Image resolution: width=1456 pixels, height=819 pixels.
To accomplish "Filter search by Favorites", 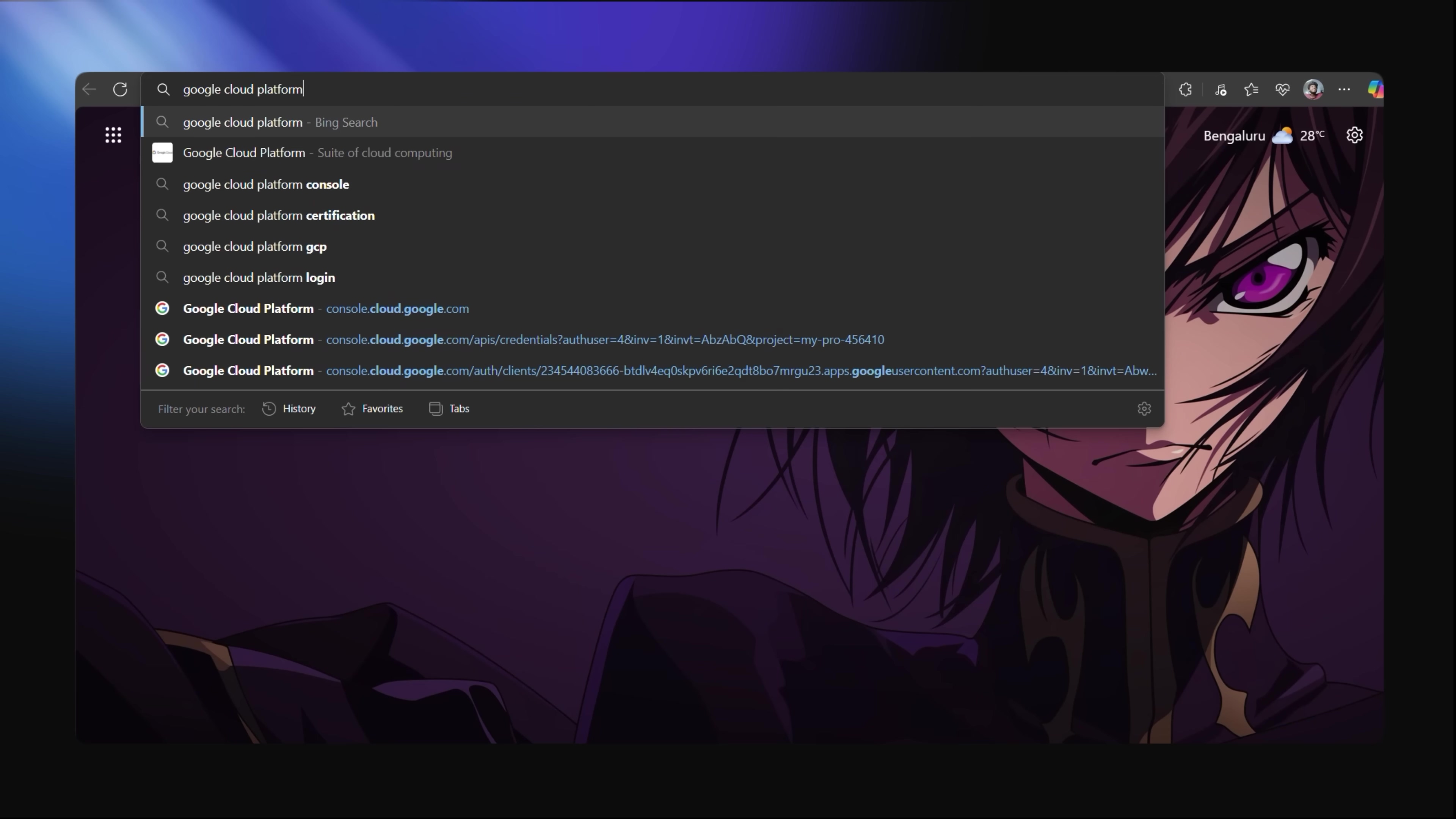I will tap(372, 409).
